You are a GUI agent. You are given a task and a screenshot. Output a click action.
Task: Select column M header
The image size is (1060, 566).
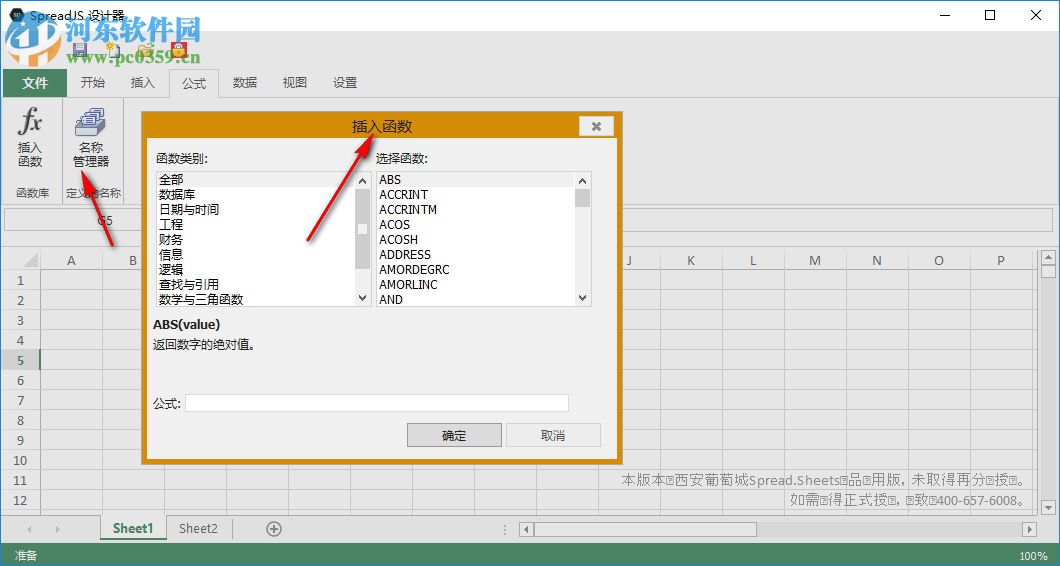[815, 260]
